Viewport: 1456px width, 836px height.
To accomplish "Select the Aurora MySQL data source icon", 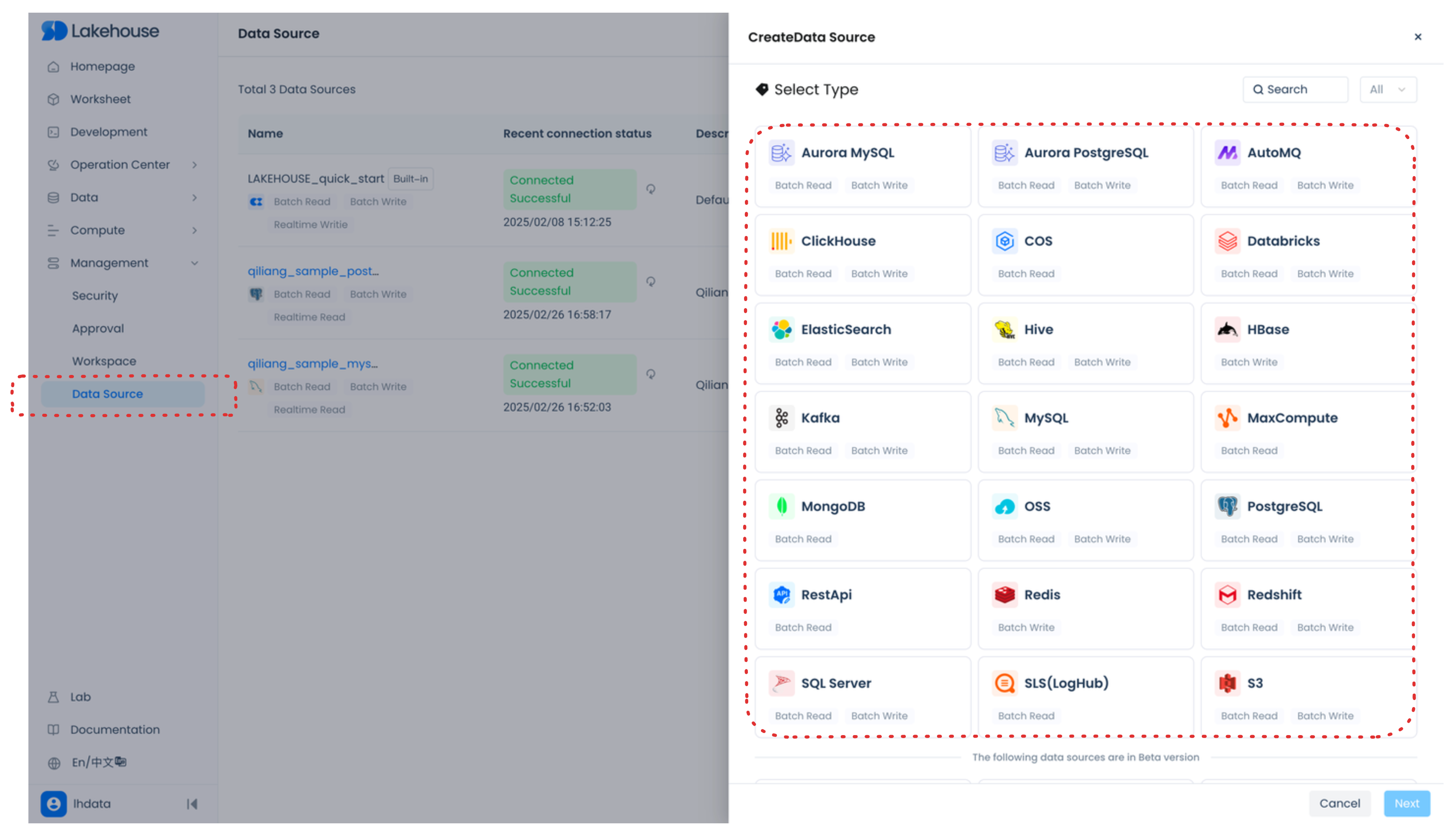I will click(781, 153).
